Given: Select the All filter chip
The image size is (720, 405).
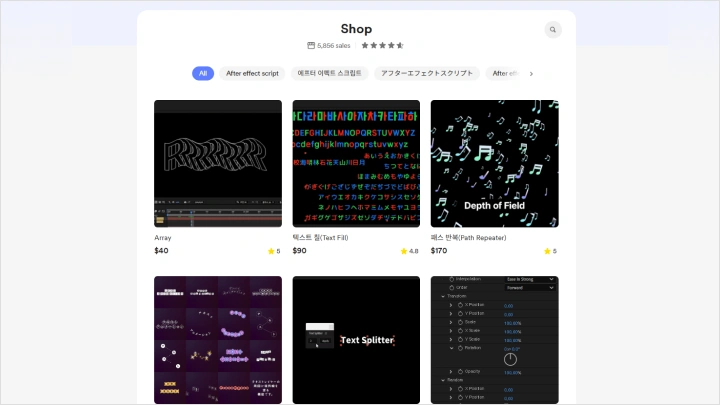Looking at the screenshot, I should pos(203,73).
